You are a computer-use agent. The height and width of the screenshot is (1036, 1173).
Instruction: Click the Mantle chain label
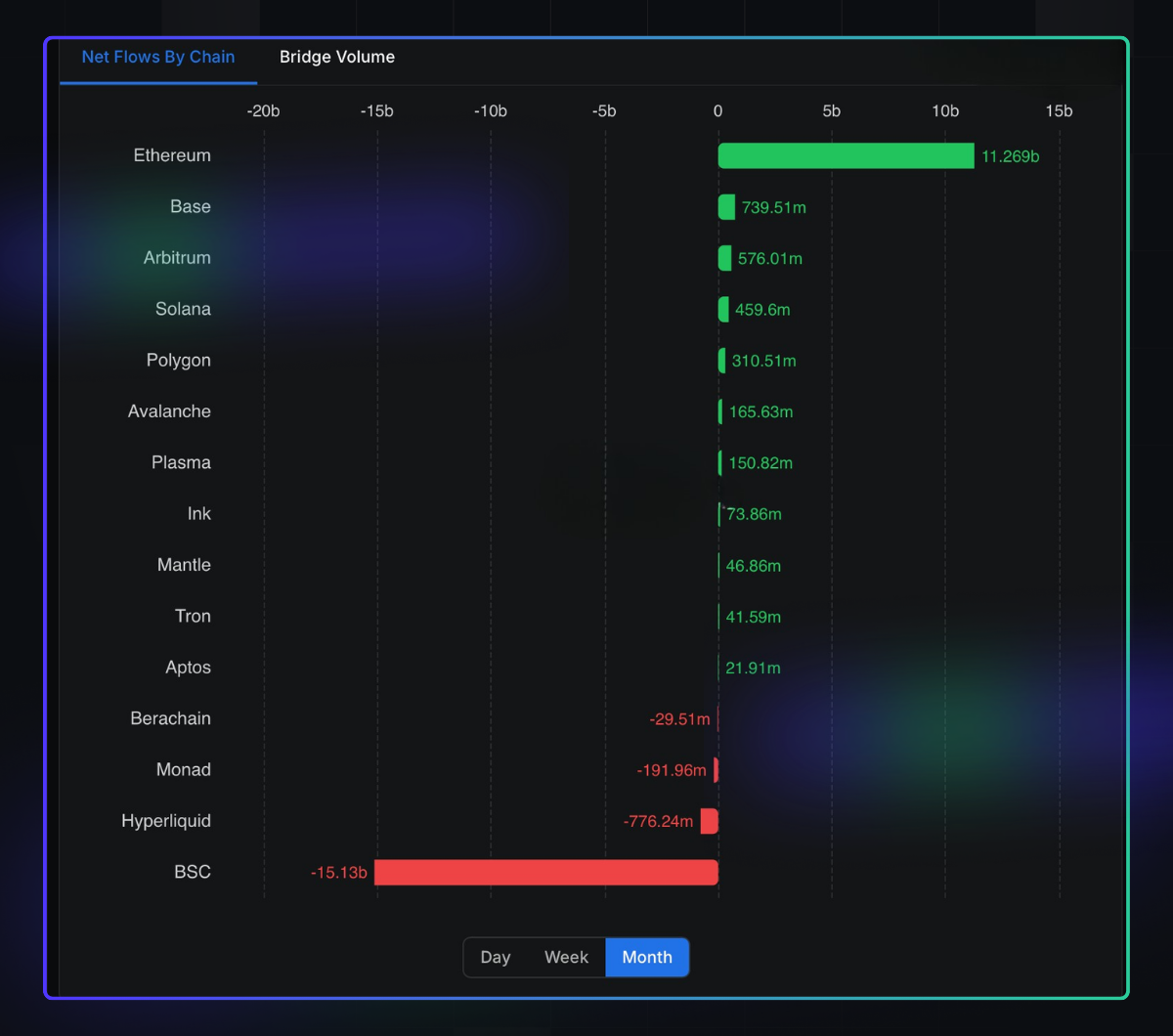(184, 565)
